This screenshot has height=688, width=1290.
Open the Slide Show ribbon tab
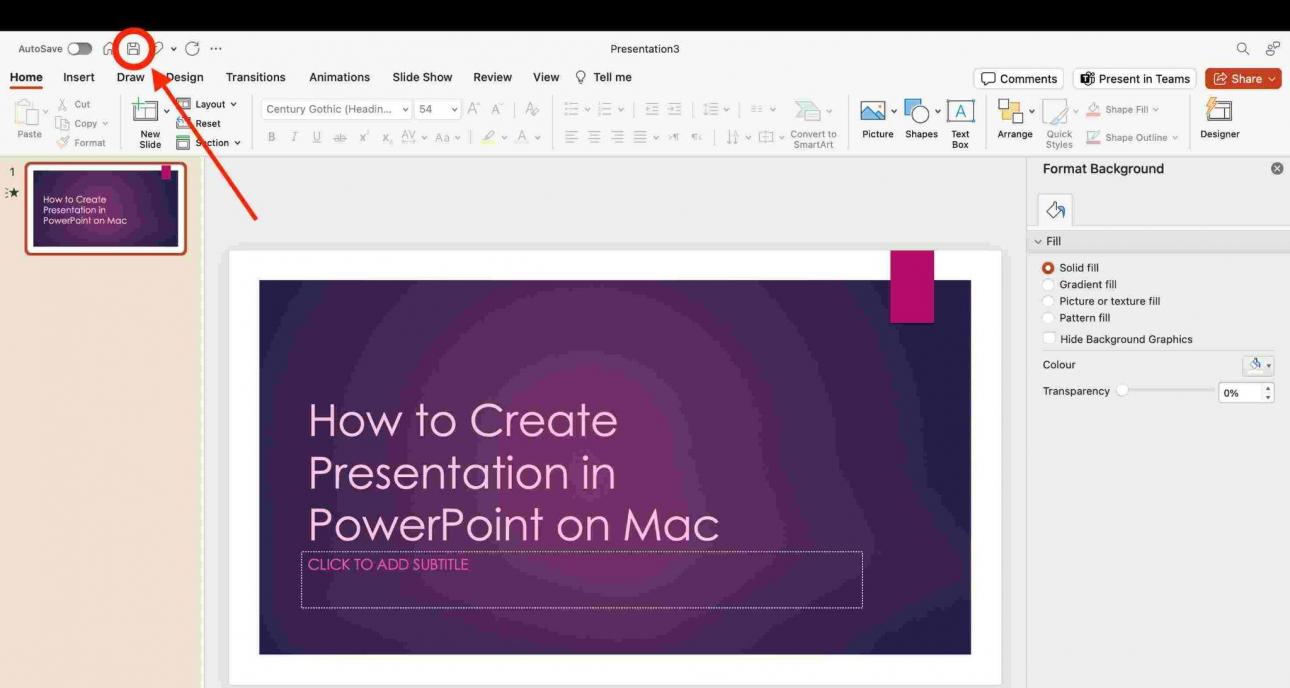pyautogui.click(x=422, y=77)
